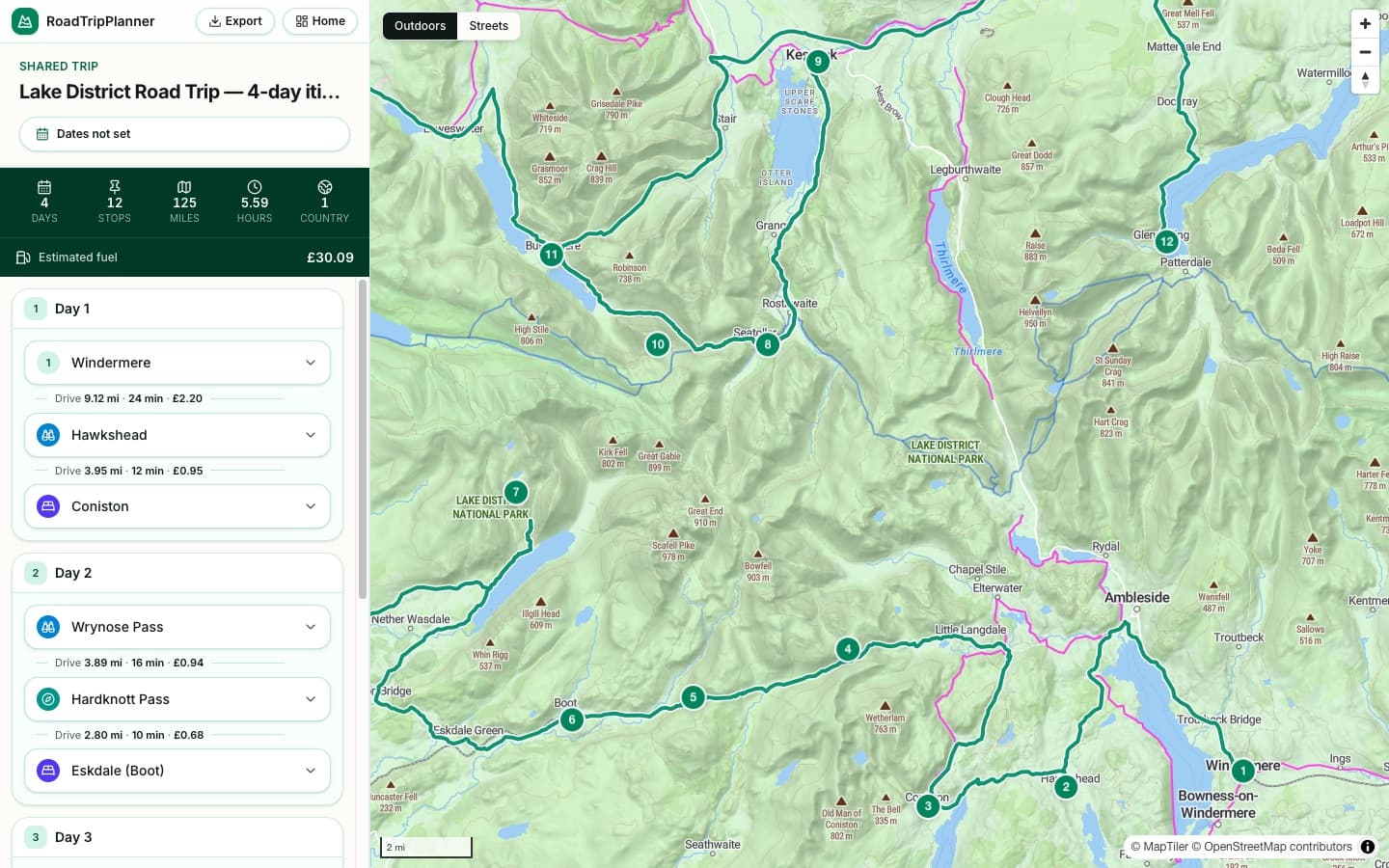Click the clock Hours stat icon
Viewport: 1389px width, 868px height.
tap(255, 187)
